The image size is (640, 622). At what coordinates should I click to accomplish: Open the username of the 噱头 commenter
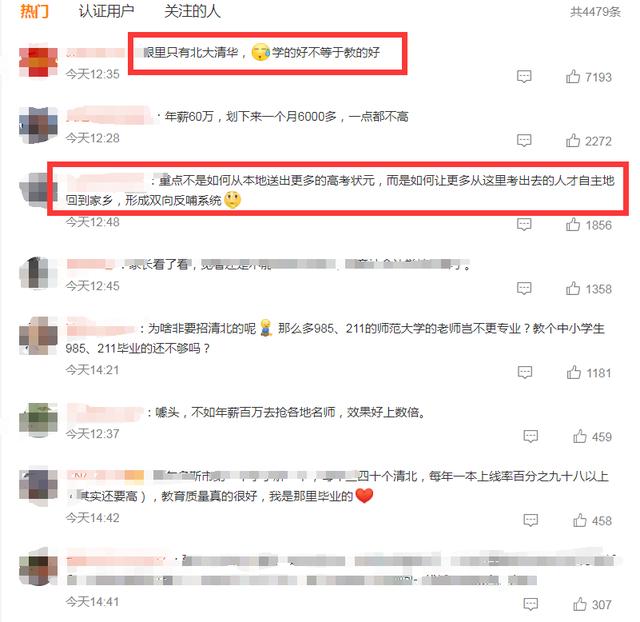(x=105, y=412)
